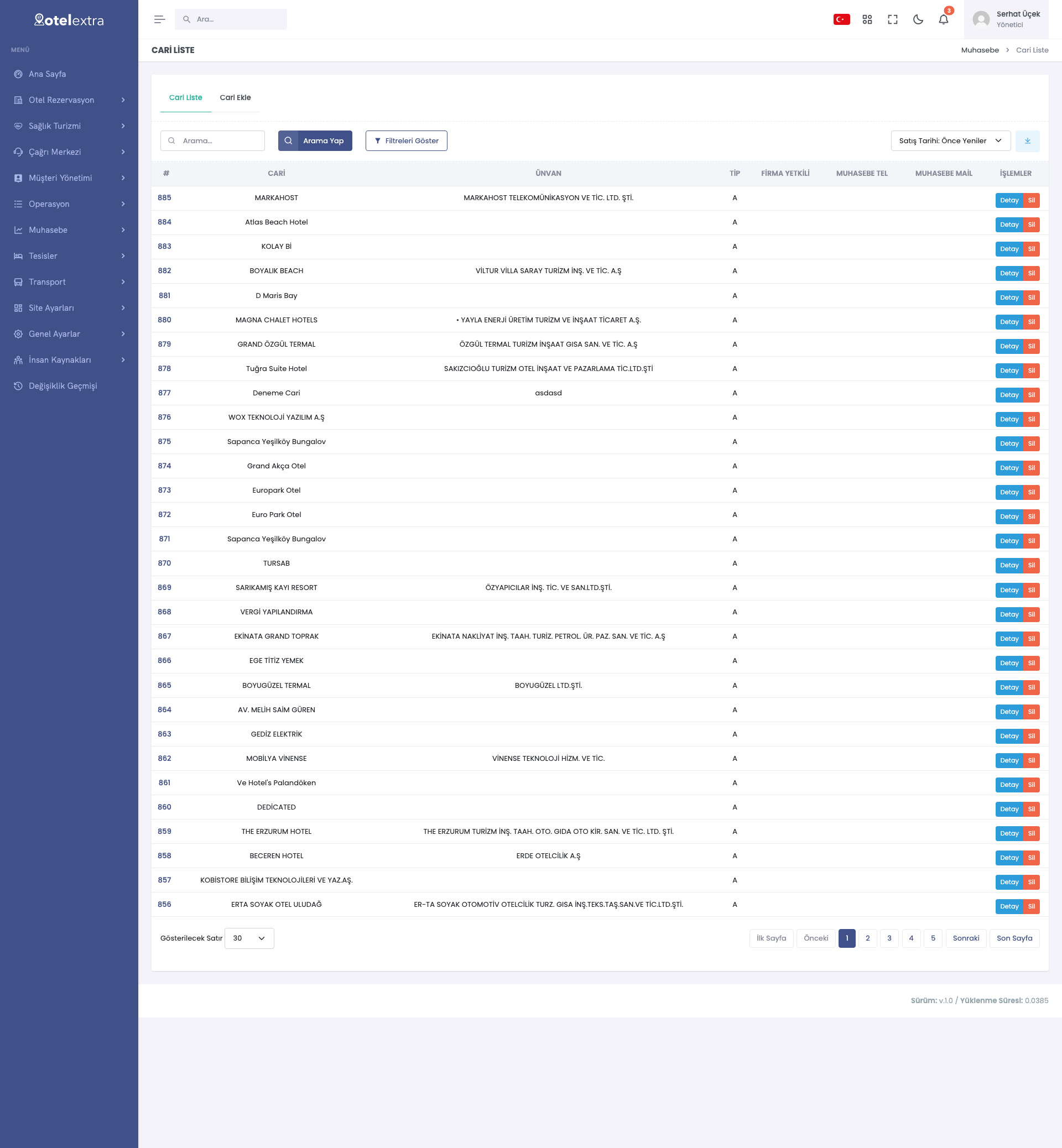Click the Değişiklik Geçmişi history icon

(x=18, y=386)
